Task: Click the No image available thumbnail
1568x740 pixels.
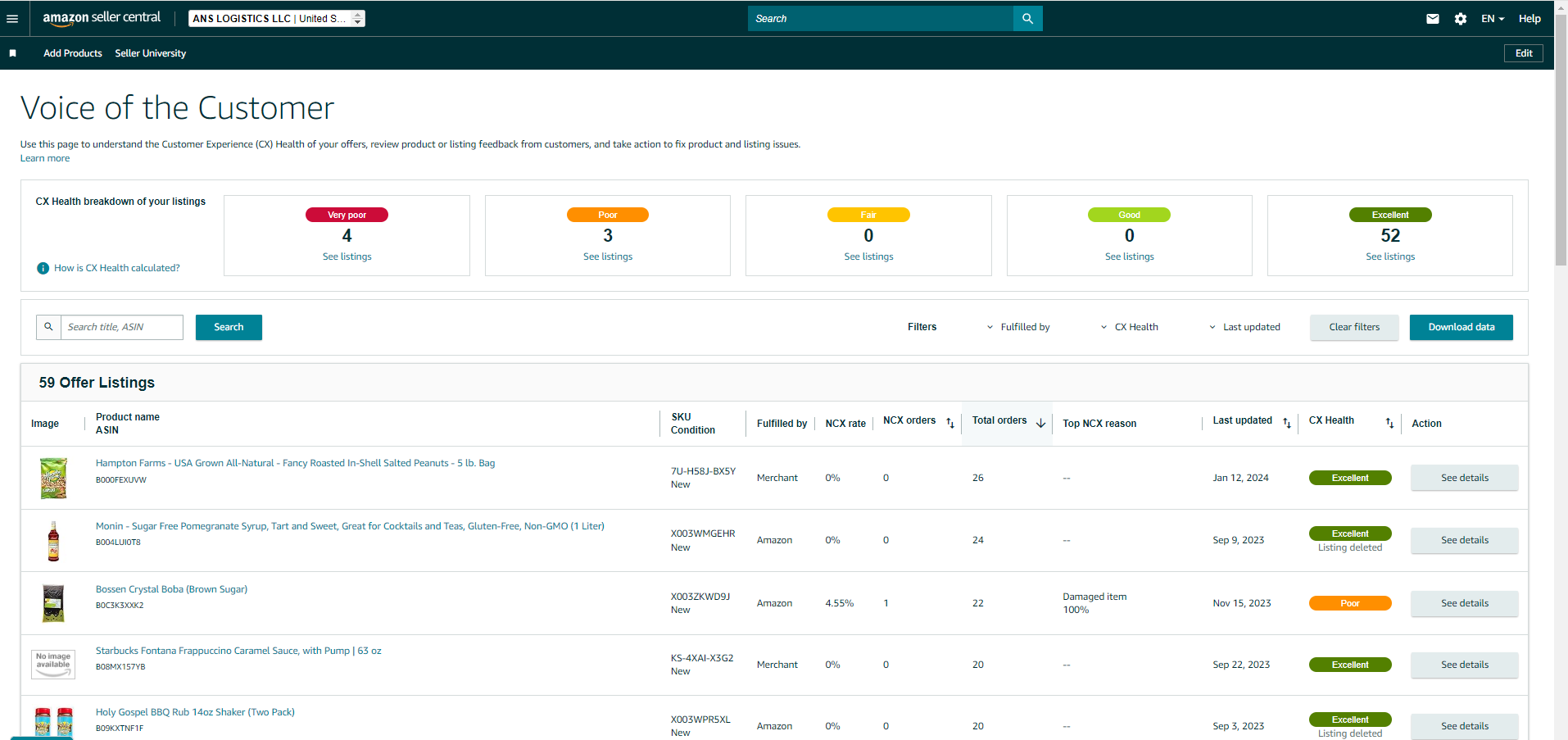Action: 53,664
